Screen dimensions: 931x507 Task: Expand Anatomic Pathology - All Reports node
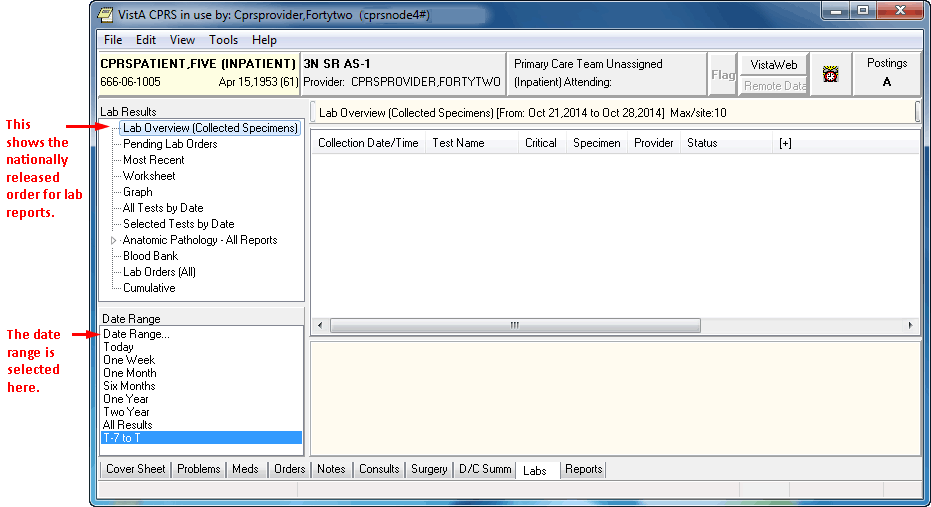(113, 240)
